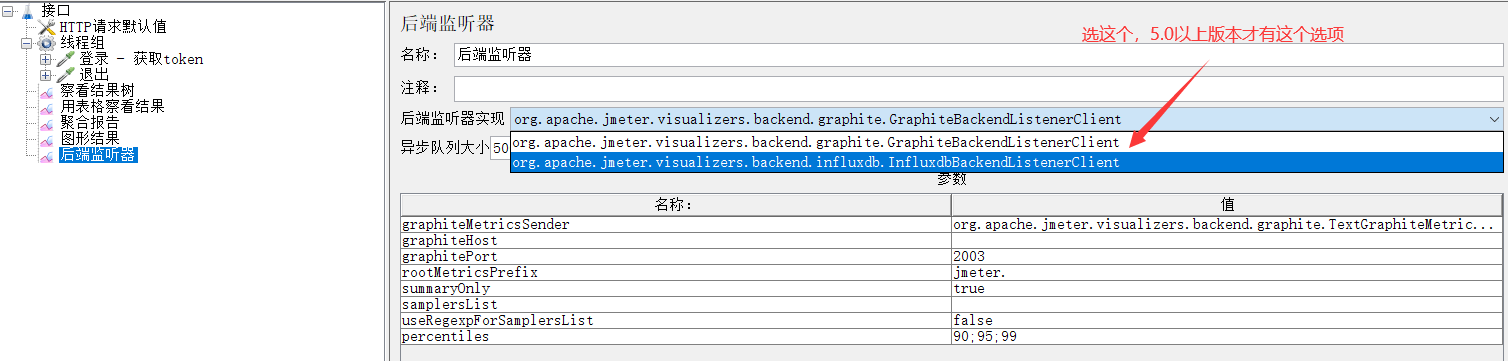The height and width of the screenshot is (361, 1508).
Task: Edit the graphiteHost value cell
Action: tap(1226, 240)
